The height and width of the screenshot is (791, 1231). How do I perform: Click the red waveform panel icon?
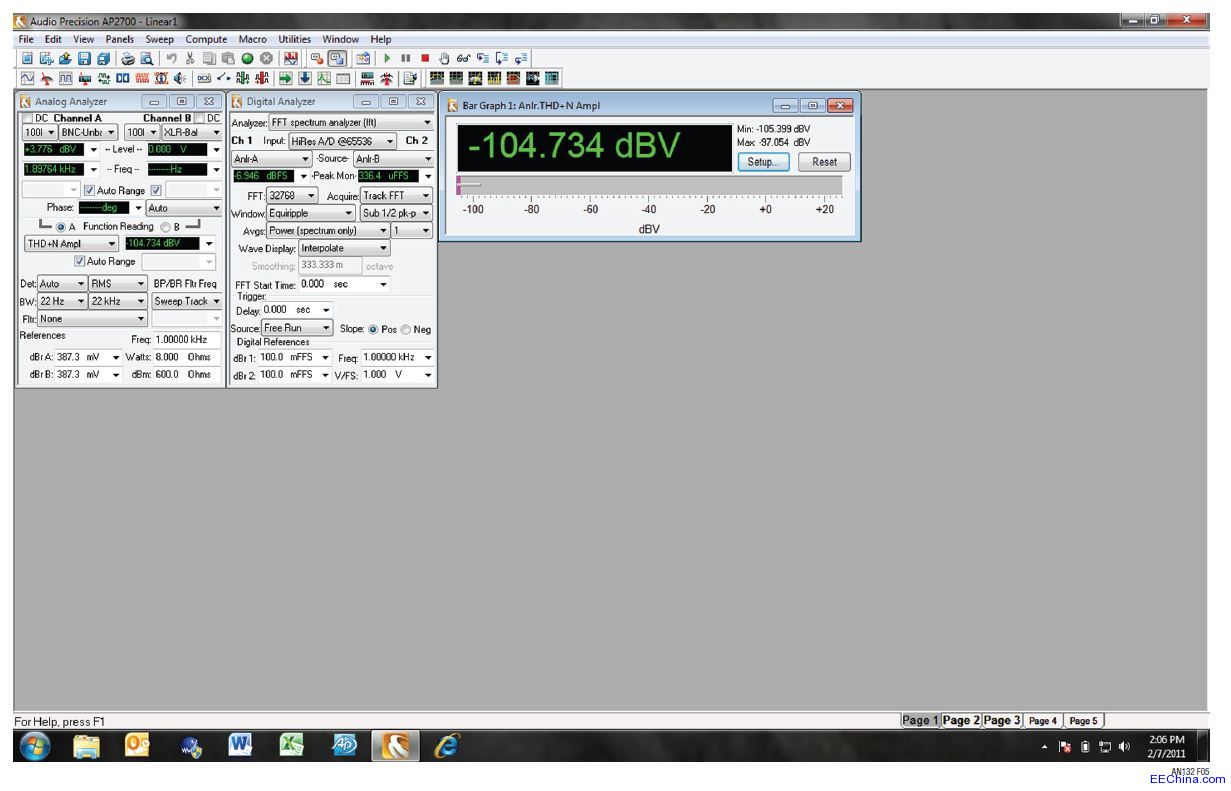[141, 78]
